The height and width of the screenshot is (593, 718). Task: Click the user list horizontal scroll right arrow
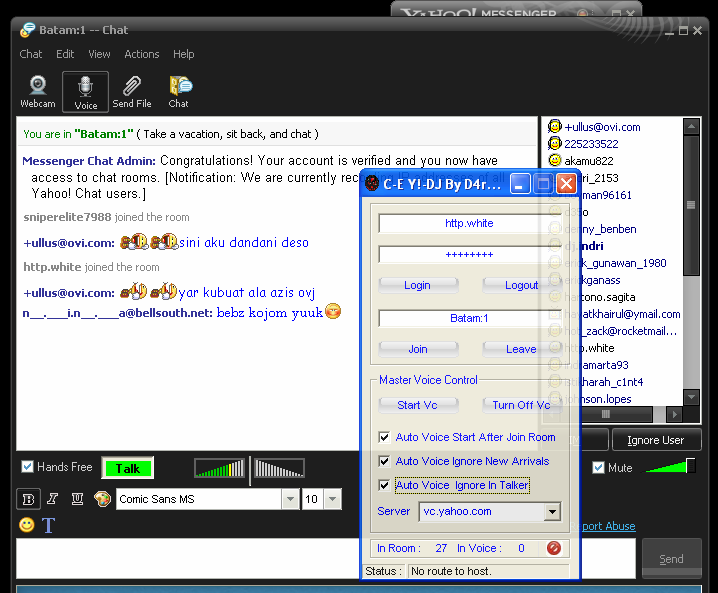point(674,414)
